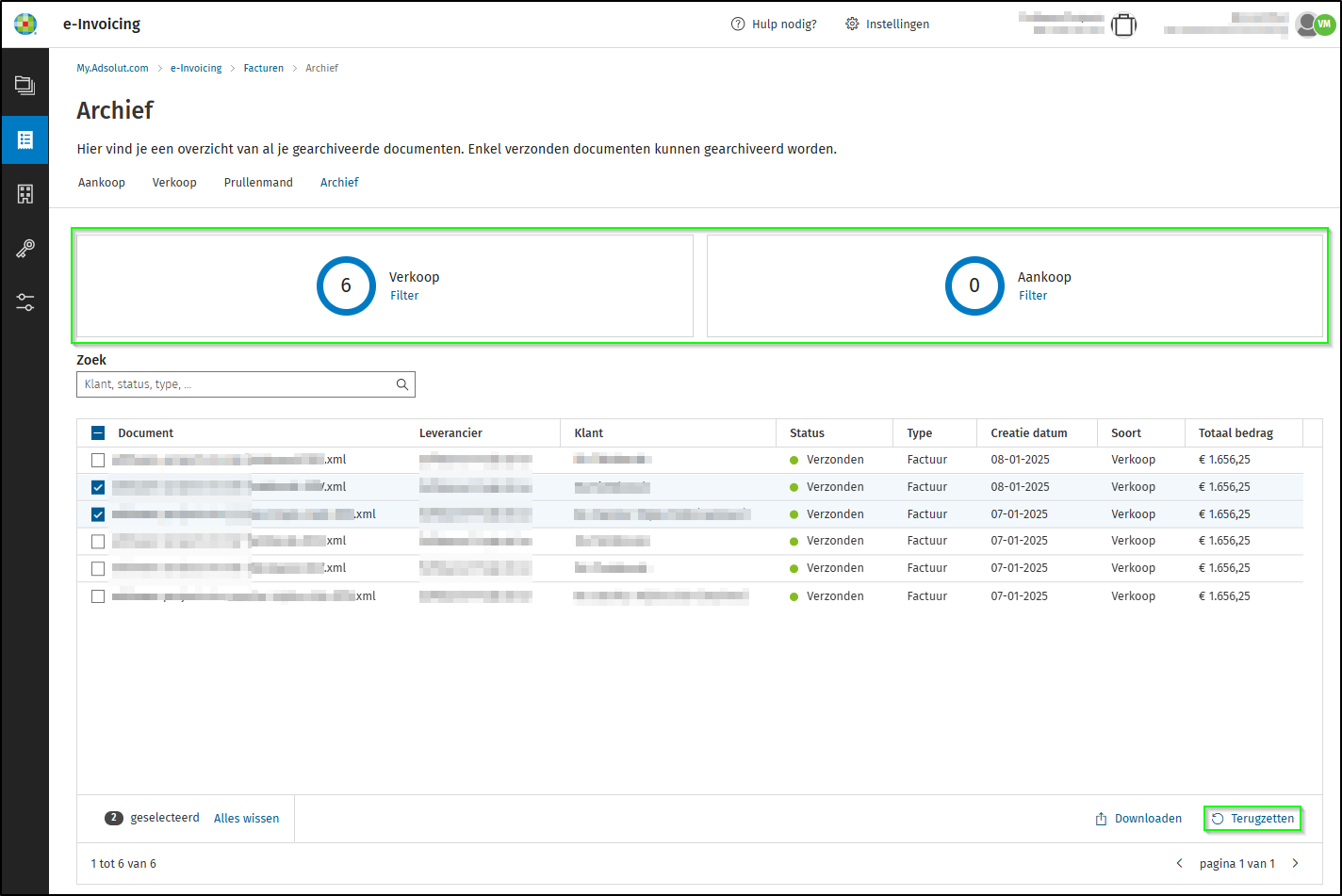
Task: Click the Terugzetten button
Action: (x=1252, y=819)
